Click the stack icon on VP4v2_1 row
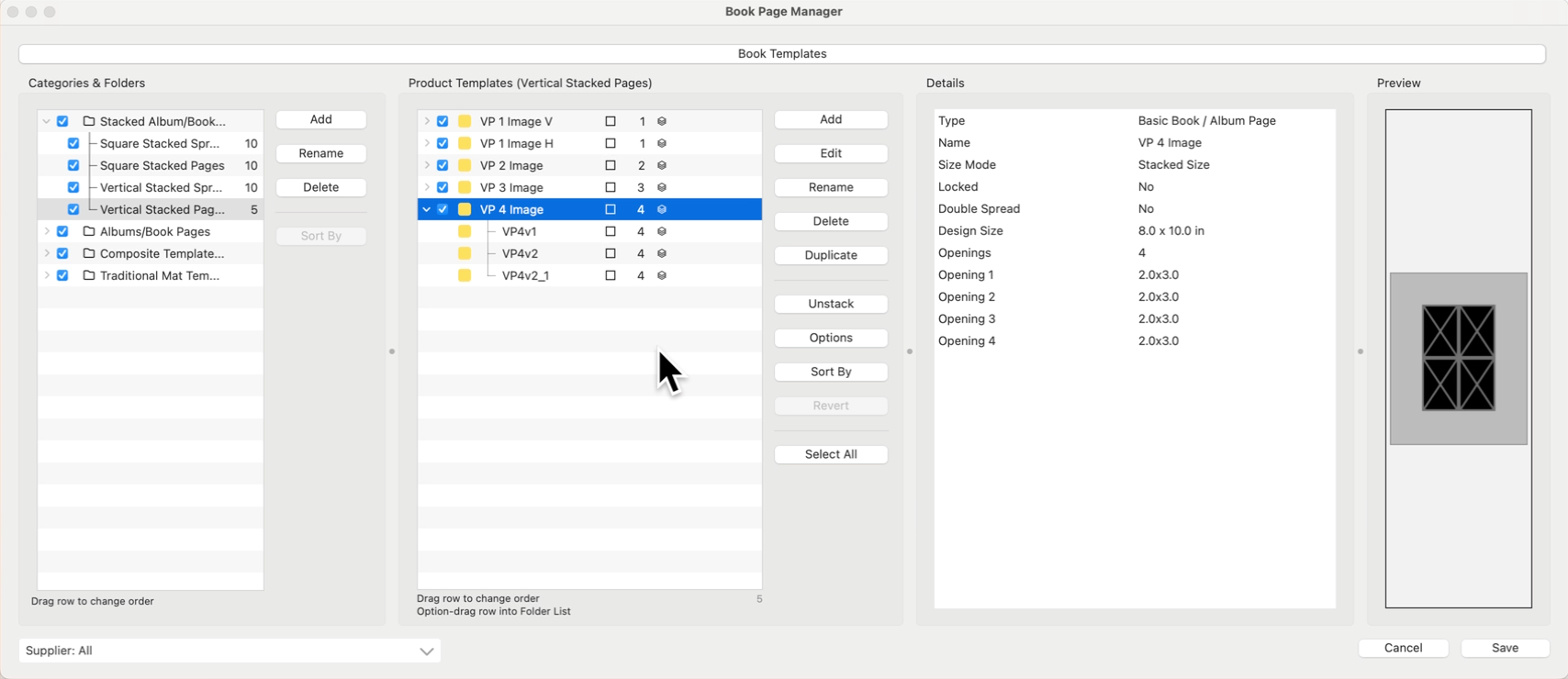This screenshot has height=679, width=1568. (662, 275)
